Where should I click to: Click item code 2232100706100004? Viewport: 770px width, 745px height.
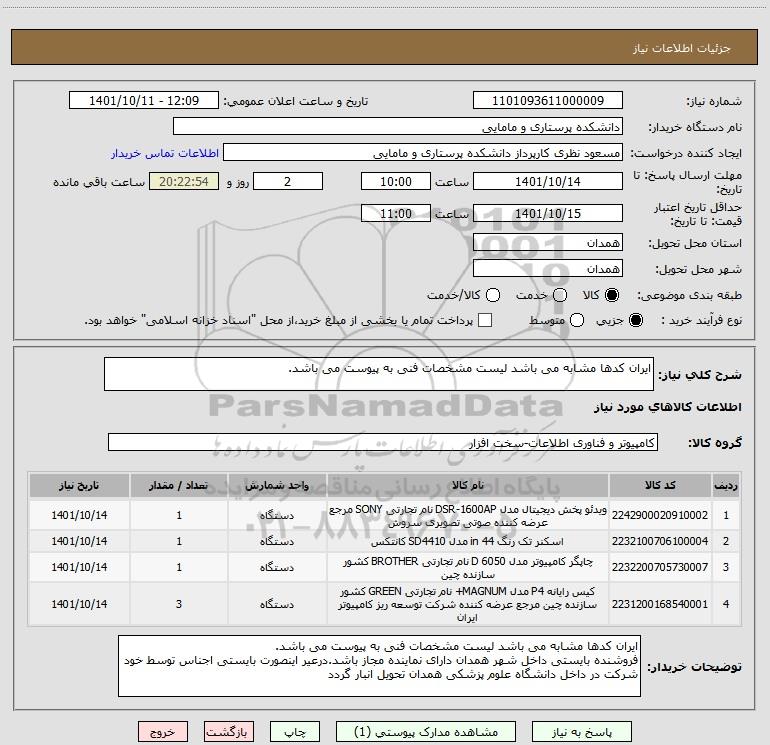point(660,541)
